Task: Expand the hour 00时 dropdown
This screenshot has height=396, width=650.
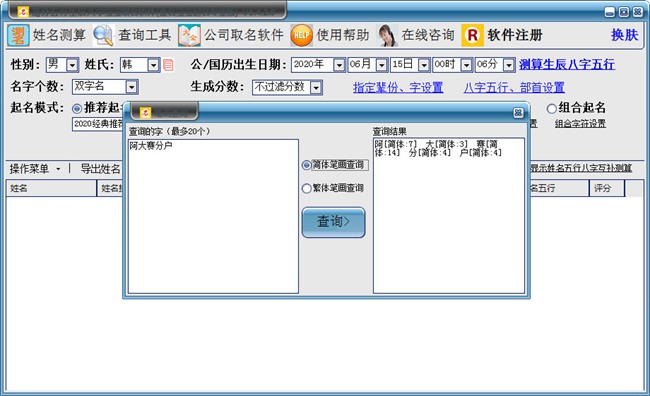Action: (x=466, y=65)
